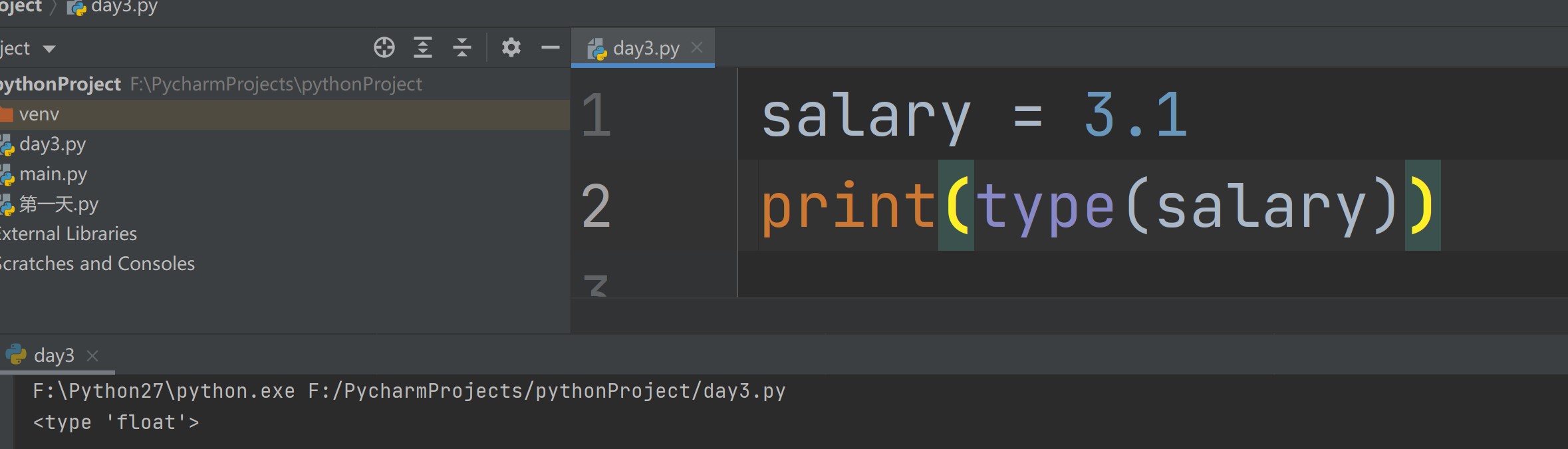The height and width of the screenshot is (449, 1568).
Task: Close the day3 run tab
Action: (x=92, y=356)
